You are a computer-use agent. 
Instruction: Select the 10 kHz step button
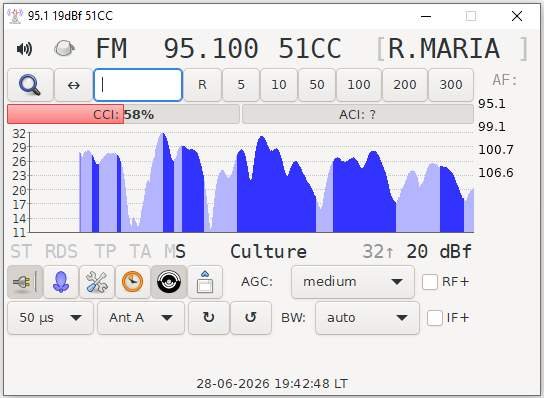click(x=279, y=85)
